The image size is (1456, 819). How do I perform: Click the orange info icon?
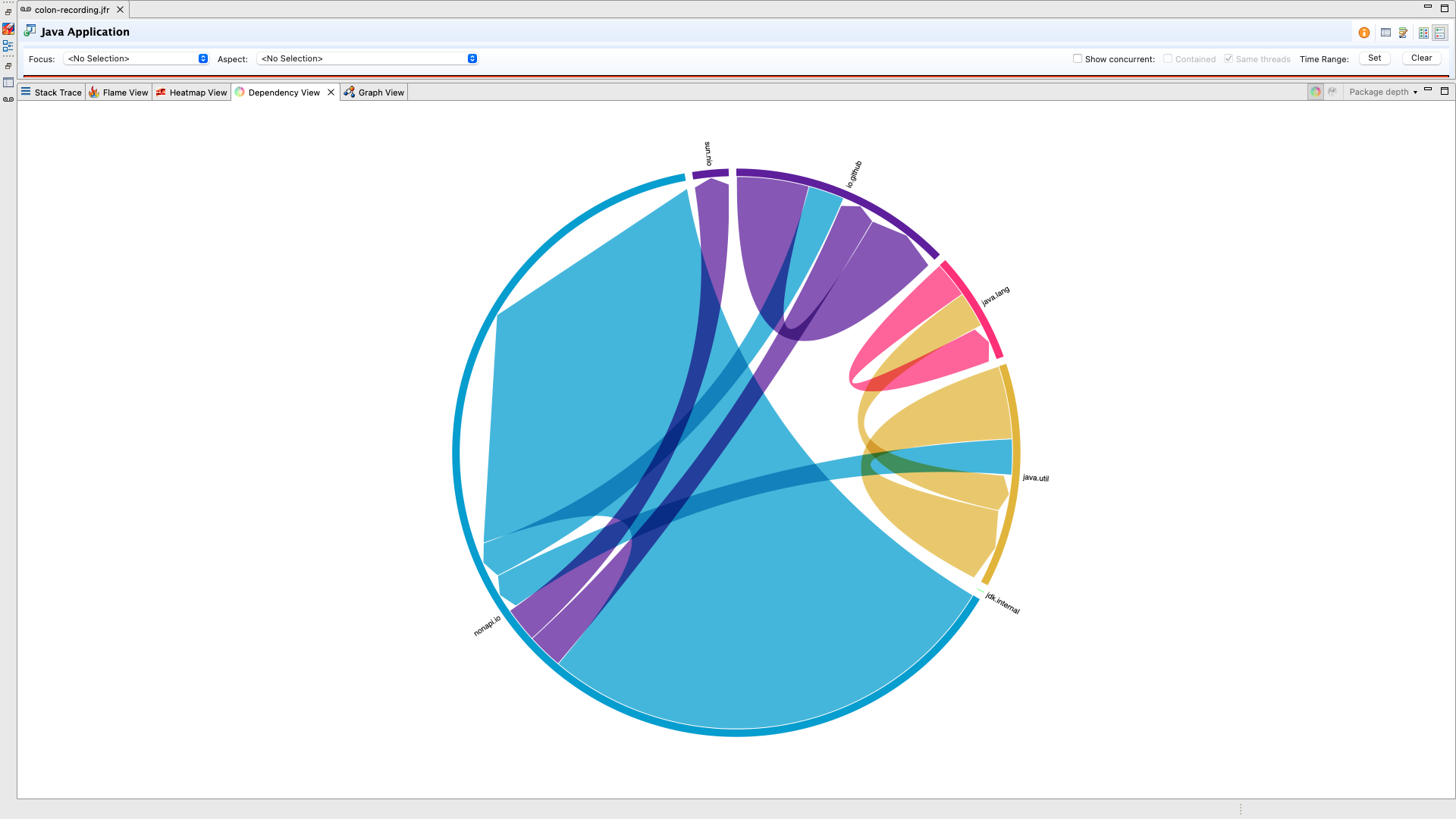[1364, 33]
